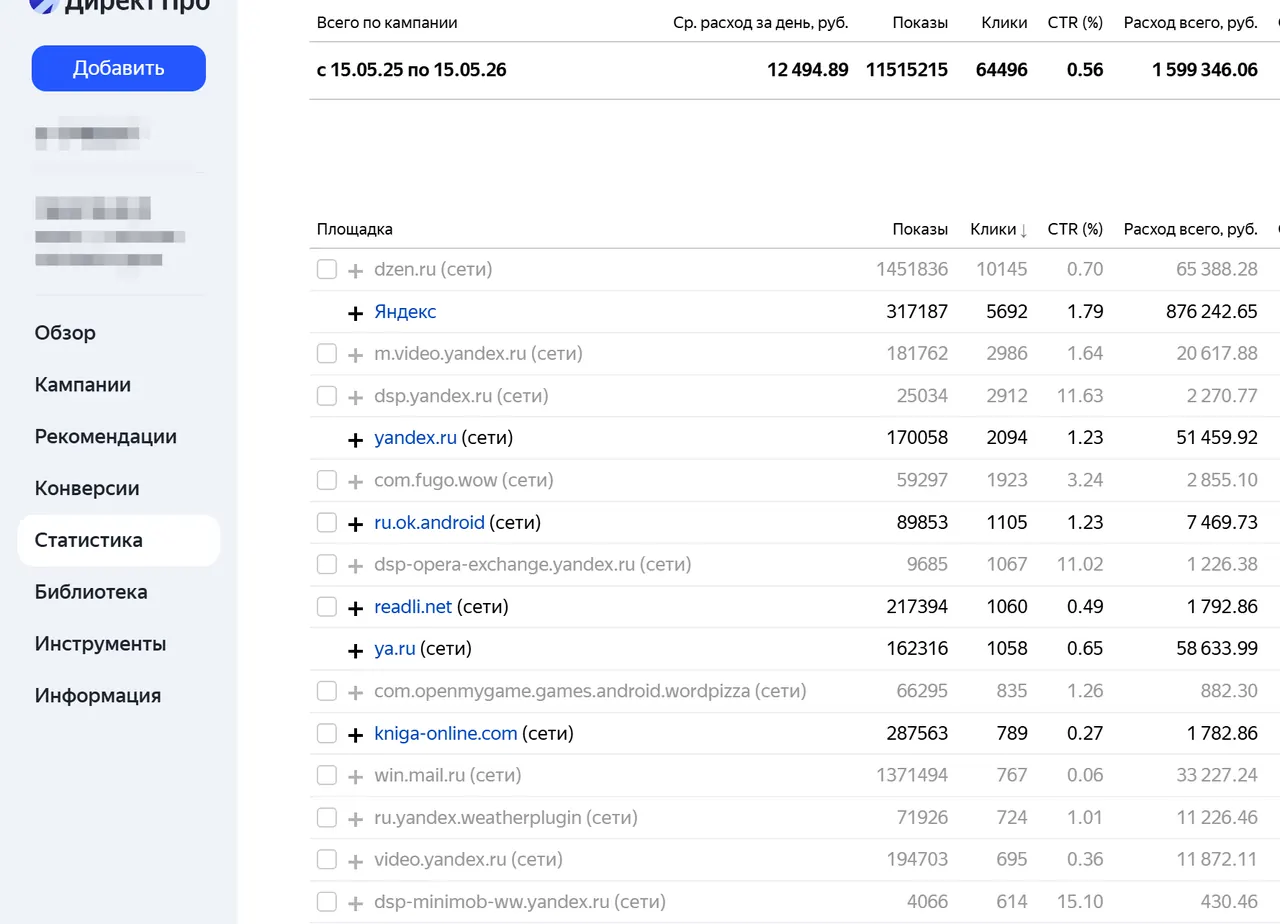Tick the wordpizza app row checkbox
Viewport: 1280px width, 924px height.
pos(327,691)
